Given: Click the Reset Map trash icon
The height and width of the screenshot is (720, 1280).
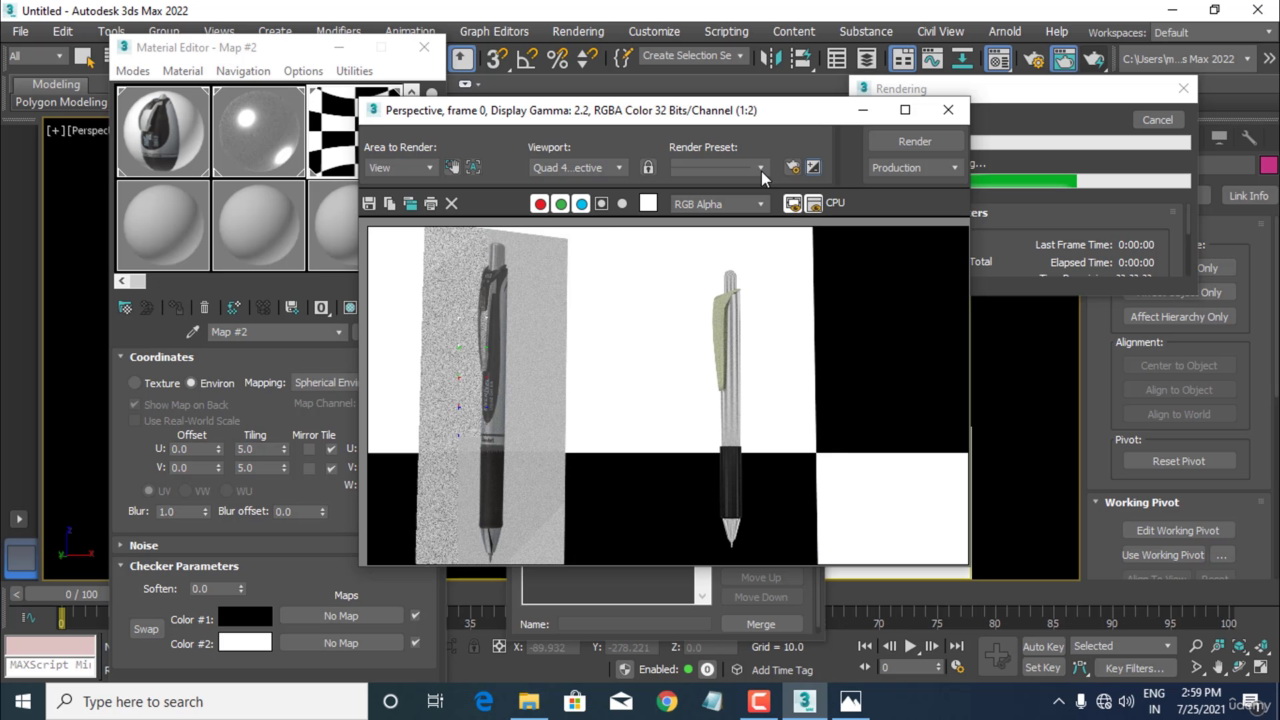Looking at the screenshot, I should click(x=204, y=308).
